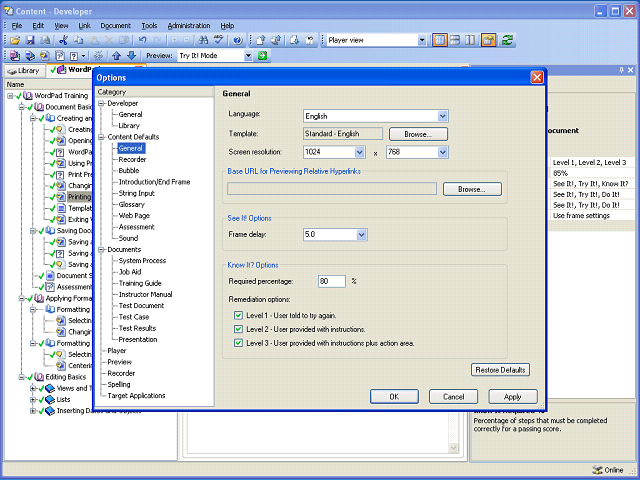The height and width of the screenshot is (480, 640).
Task: Uncheck Level 1 remediation checkbox
Action: tap(238, 316)
